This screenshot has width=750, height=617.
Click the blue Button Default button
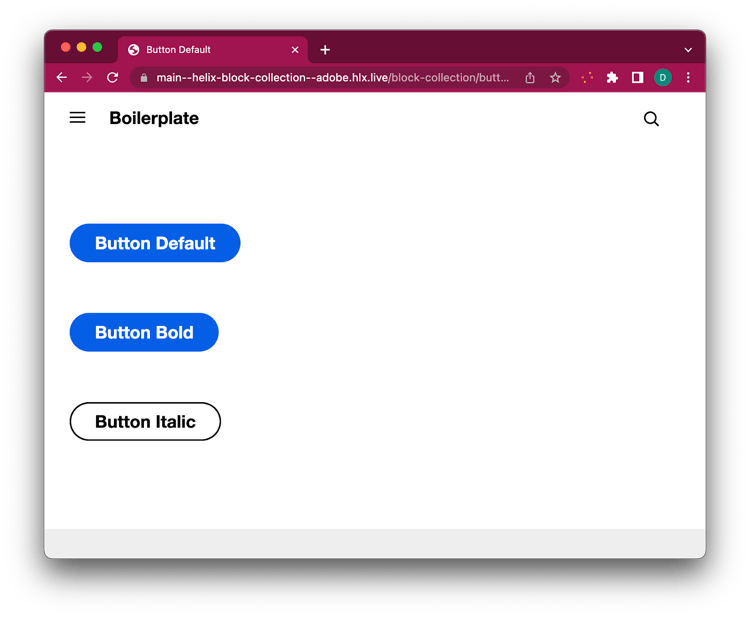155,243
